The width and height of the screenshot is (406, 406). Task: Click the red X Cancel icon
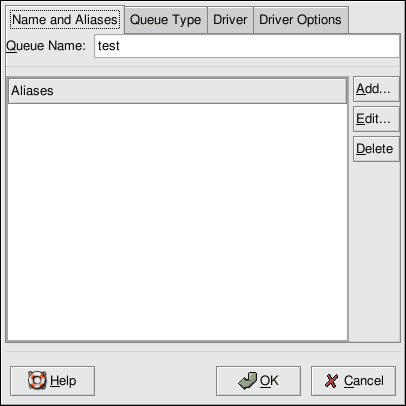(x=331, y=381)
